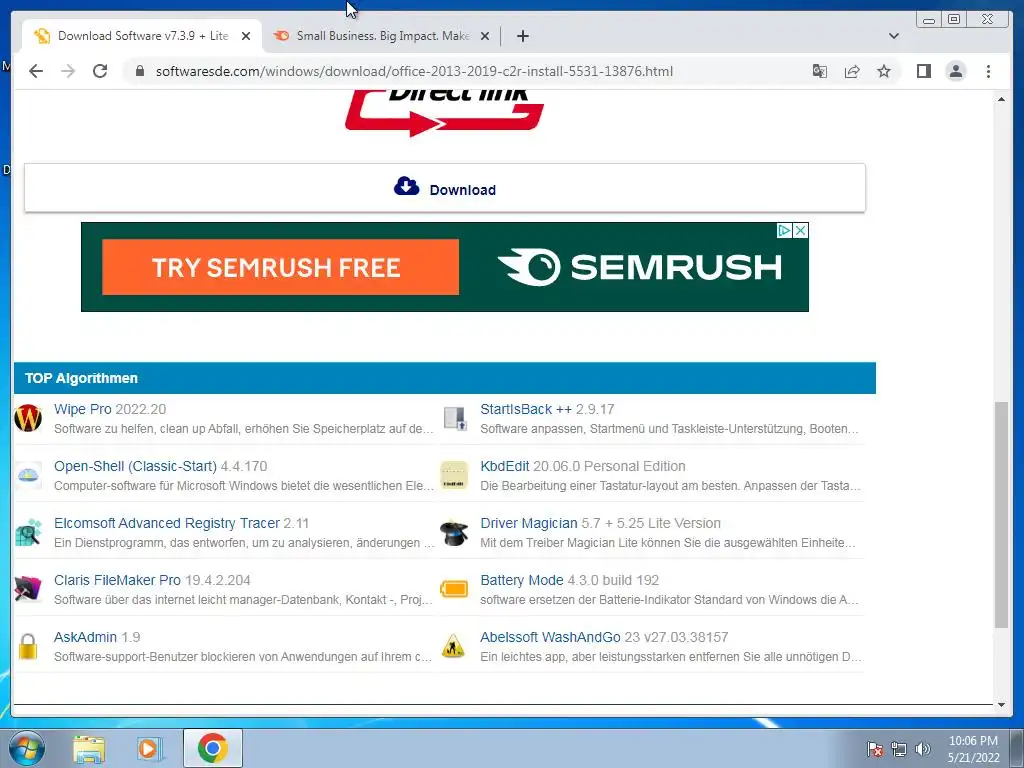Screen dimensions: 1024x768
Task: View site security lock info
Action: [139, 71]
